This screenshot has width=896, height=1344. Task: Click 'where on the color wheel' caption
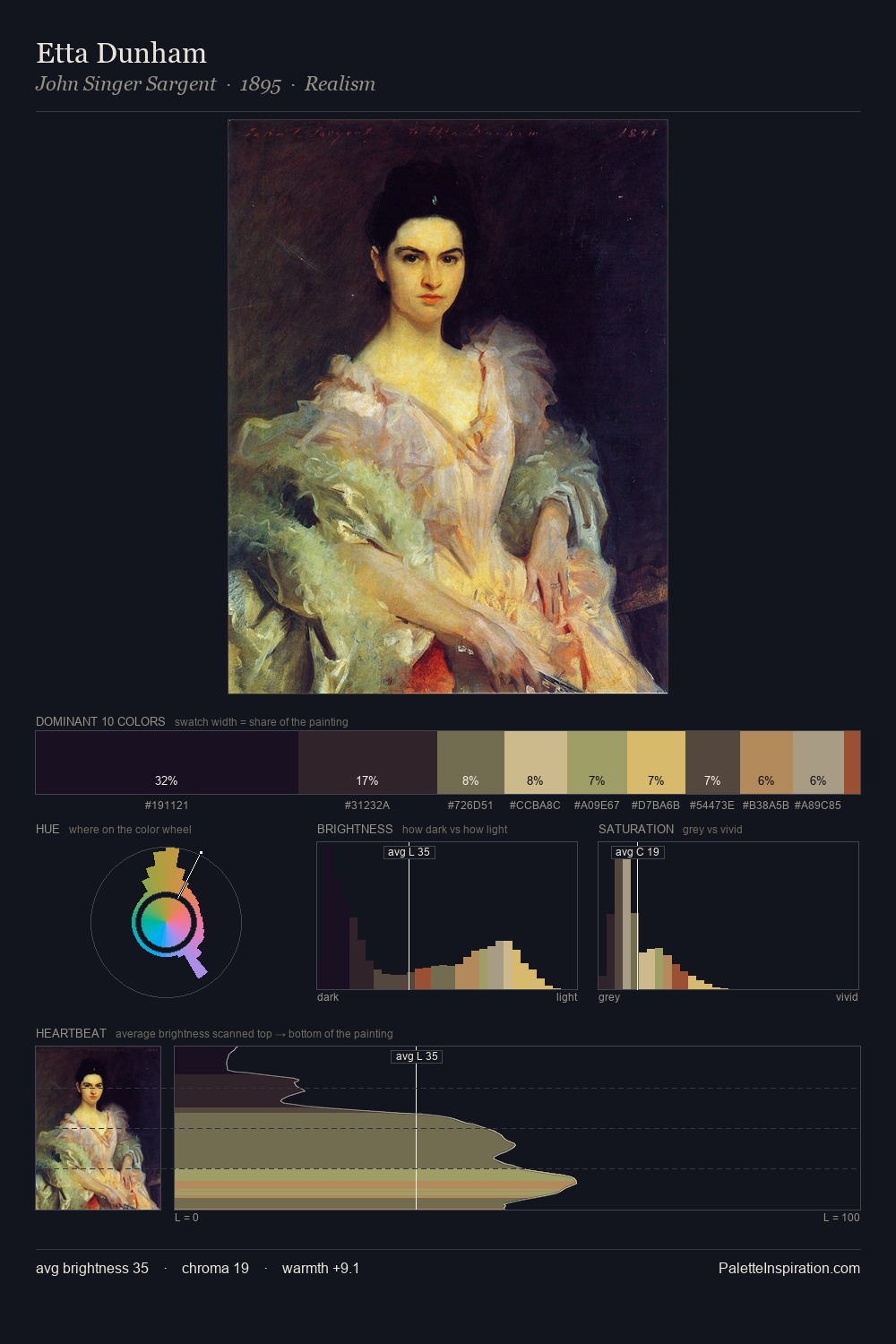pos(130,830)
